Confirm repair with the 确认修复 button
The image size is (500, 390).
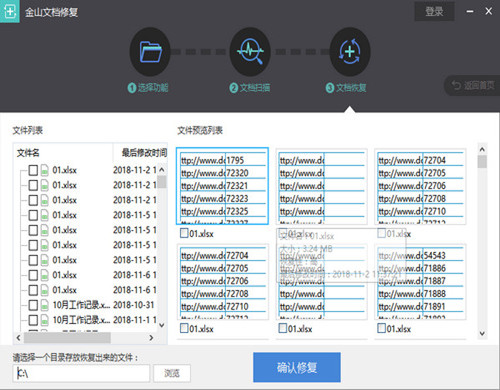tap(297, 367)
